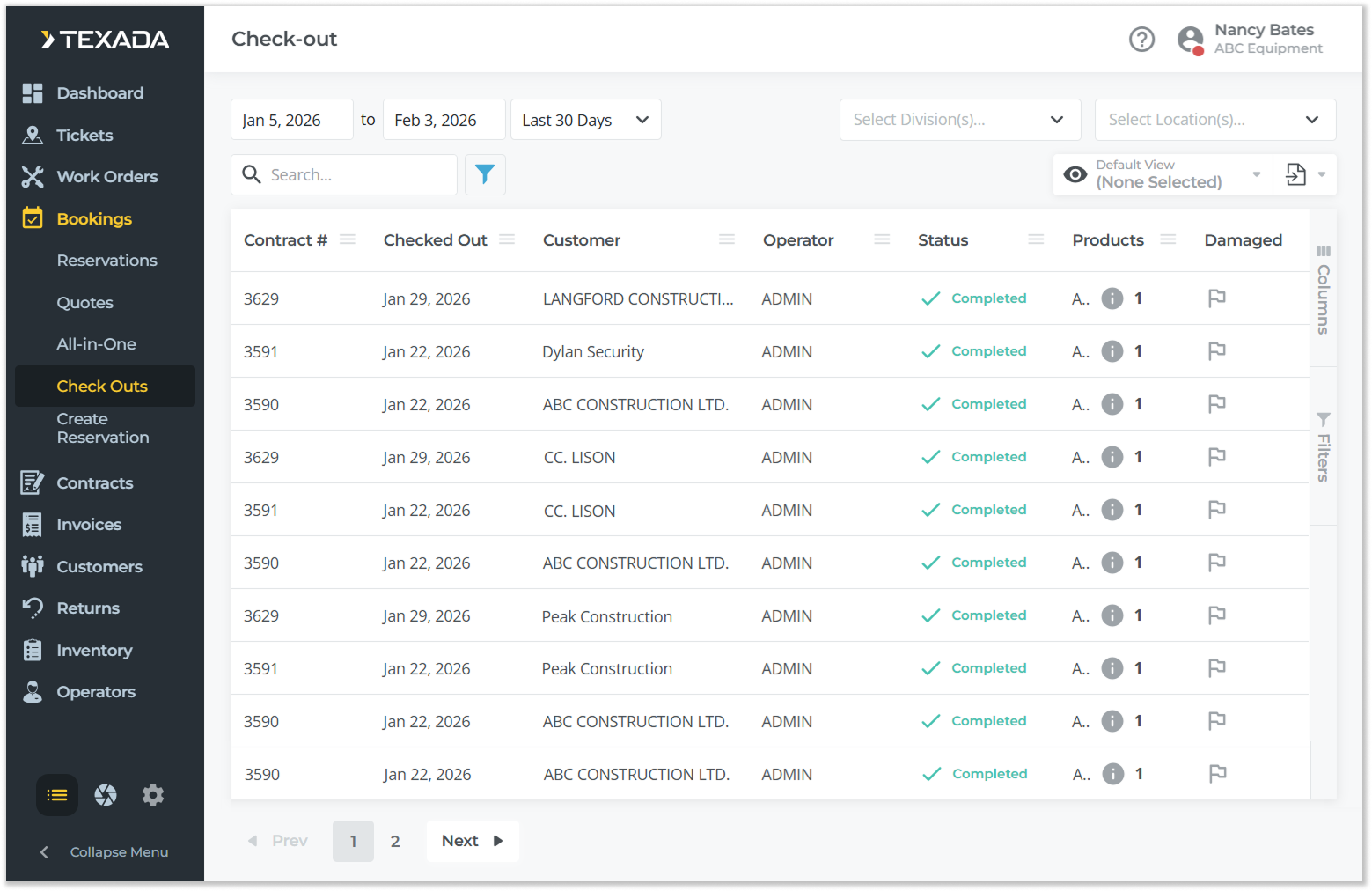
Task: Click the export file icon
Action: pyautogui.click(x=1295, y=174)
